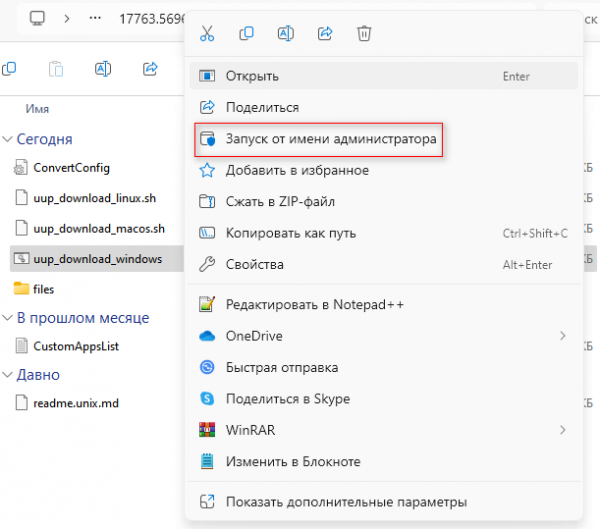Expand the WinRAR submenu arrow

pyautogui.click(x=562, y=430)
